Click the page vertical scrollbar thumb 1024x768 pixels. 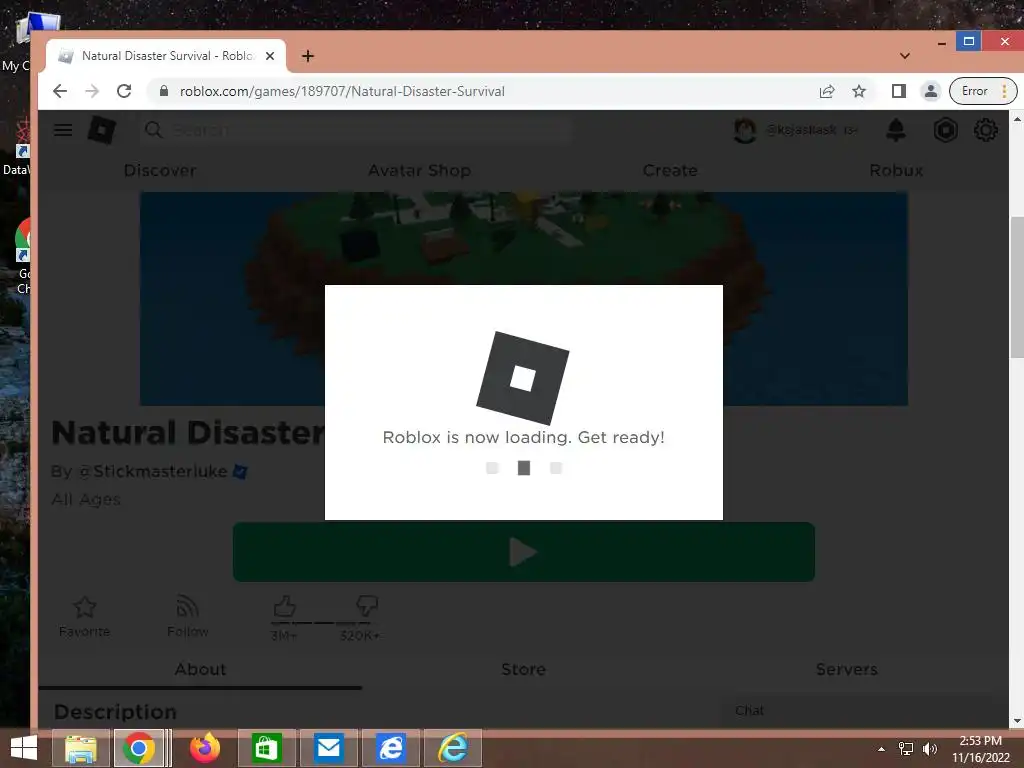point(1017,287)
